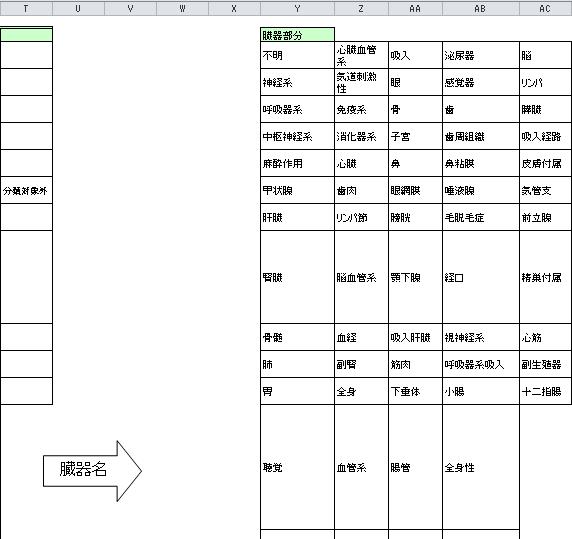Select the column W header
The image size is (572, 539).
tap(182, 8)
